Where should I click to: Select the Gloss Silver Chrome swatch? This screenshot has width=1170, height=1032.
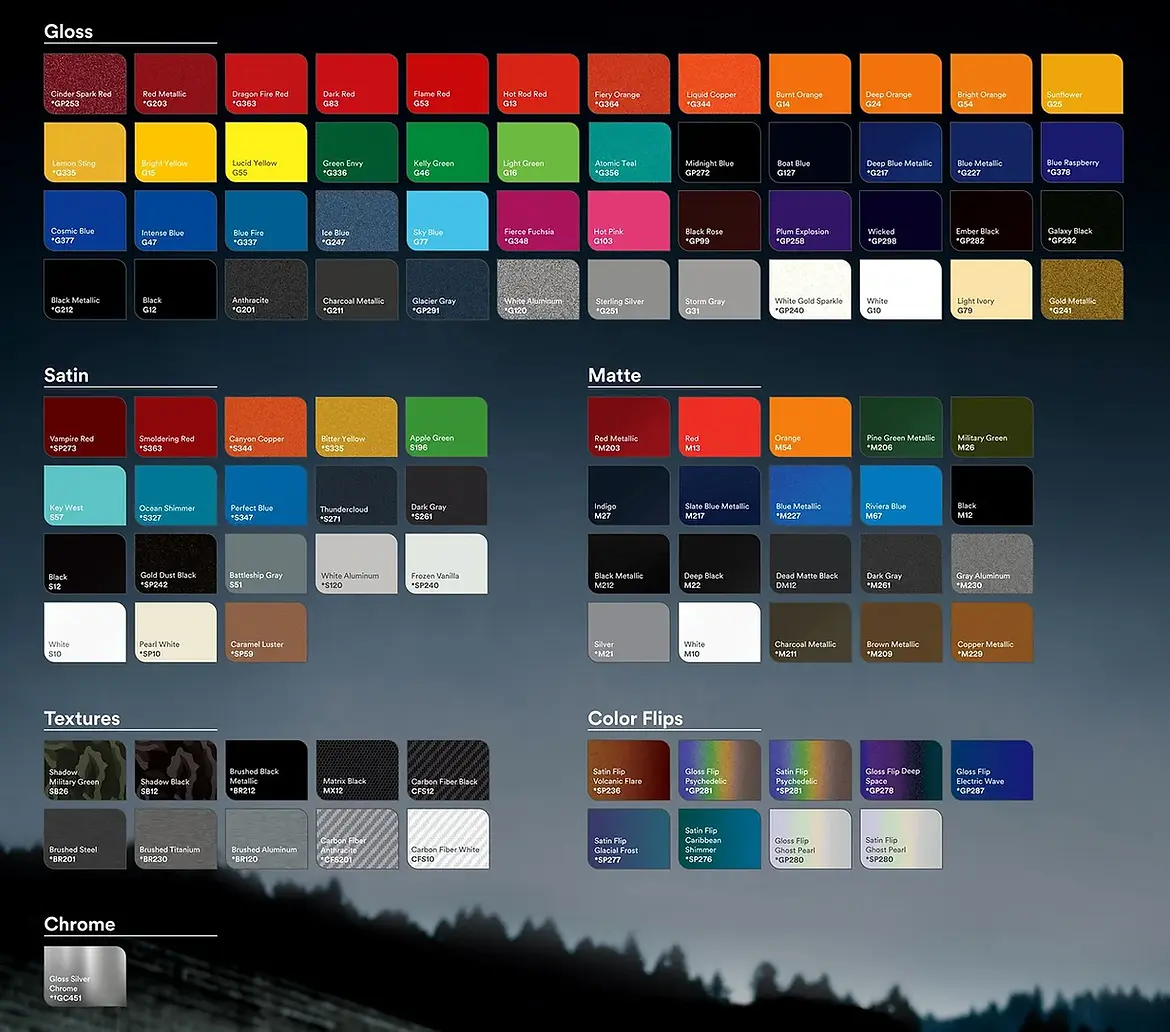[84, 976]
